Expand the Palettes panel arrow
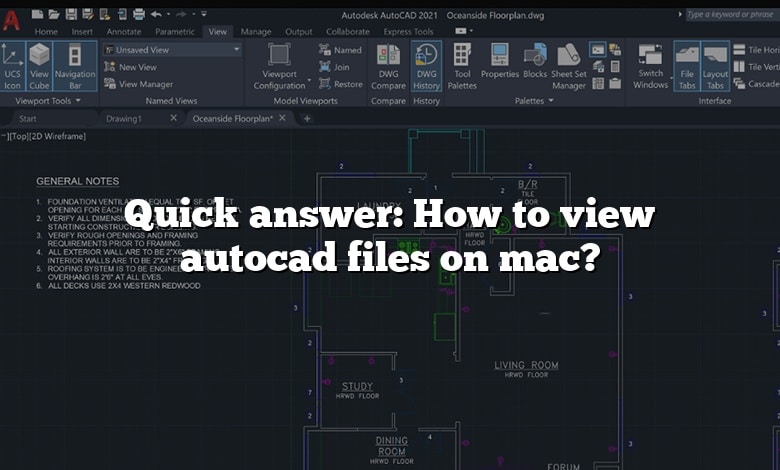This screenshot has width=780, height=470. 552,101
